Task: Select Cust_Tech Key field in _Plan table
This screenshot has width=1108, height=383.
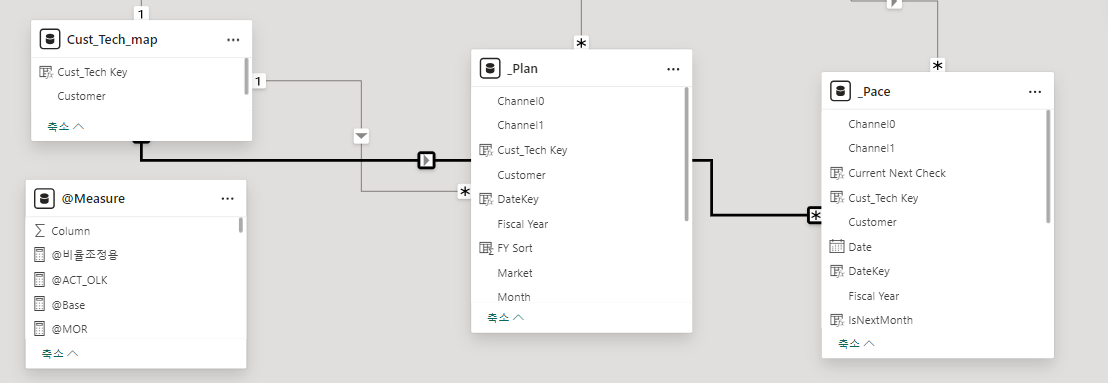Action: pyautogui.click(x=532, y=150)
